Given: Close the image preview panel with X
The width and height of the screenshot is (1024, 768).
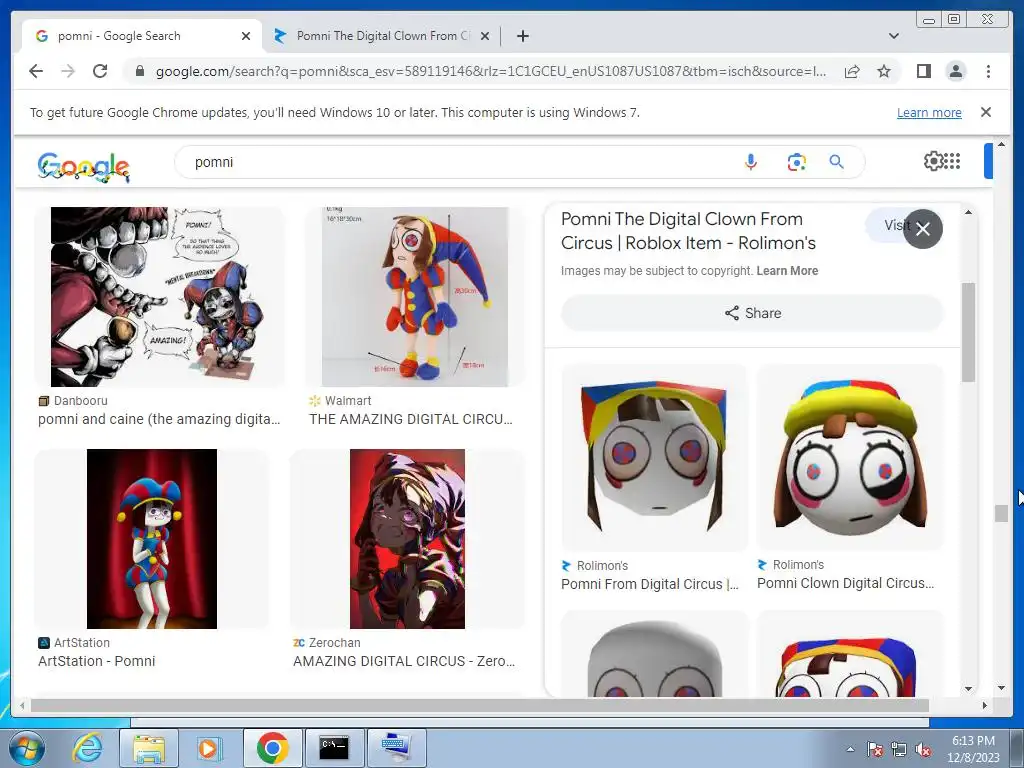Looking at the screenshot, I should click(x=923, y=229).
